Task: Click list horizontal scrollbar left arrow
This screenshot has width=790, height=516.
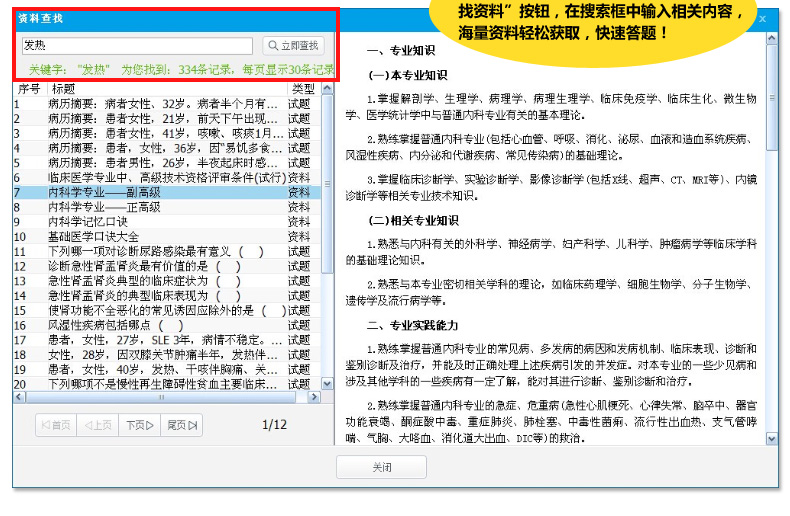Action: pos(19,397)
